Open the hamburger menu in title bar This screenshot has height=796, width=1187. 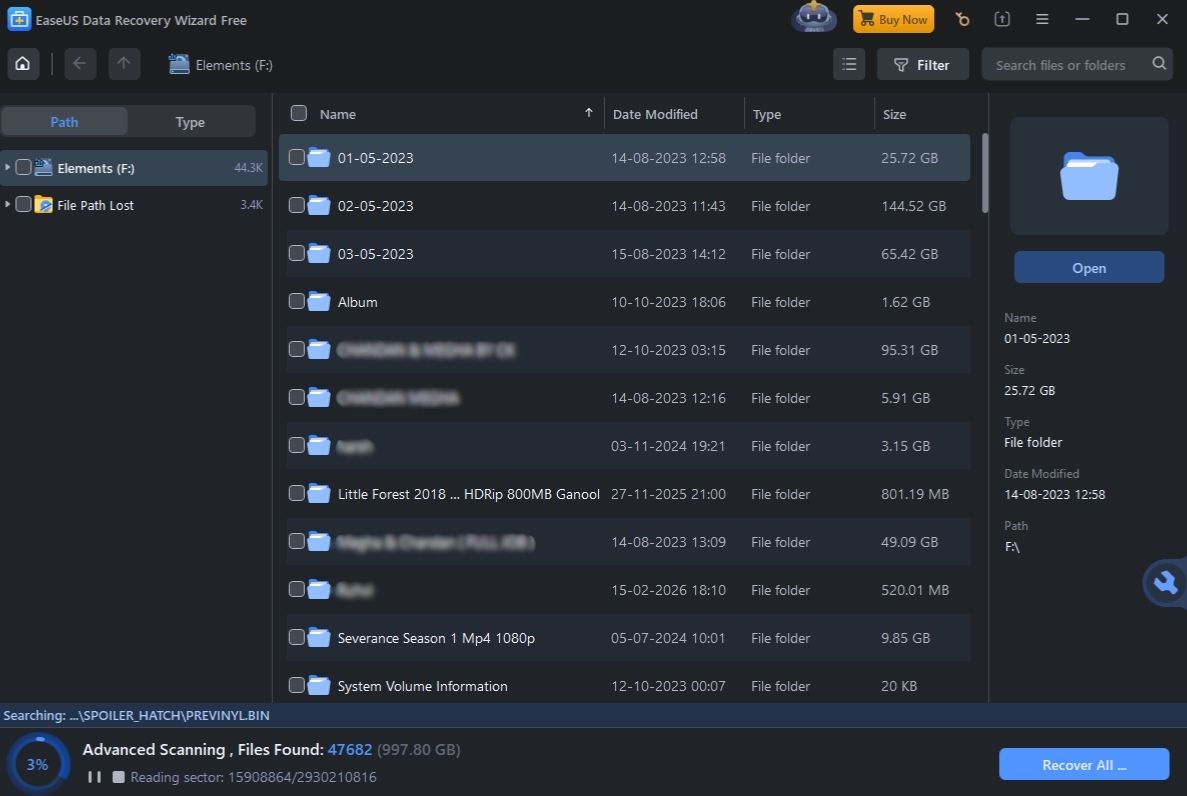1042,19
